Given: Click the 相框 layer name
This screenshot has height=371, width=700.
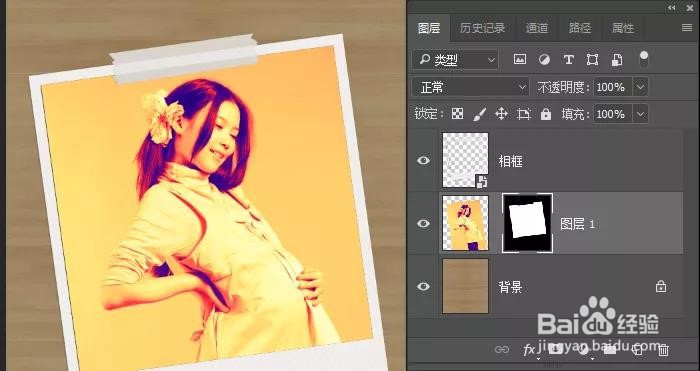Looking at the screenshot, I should 511,161.
